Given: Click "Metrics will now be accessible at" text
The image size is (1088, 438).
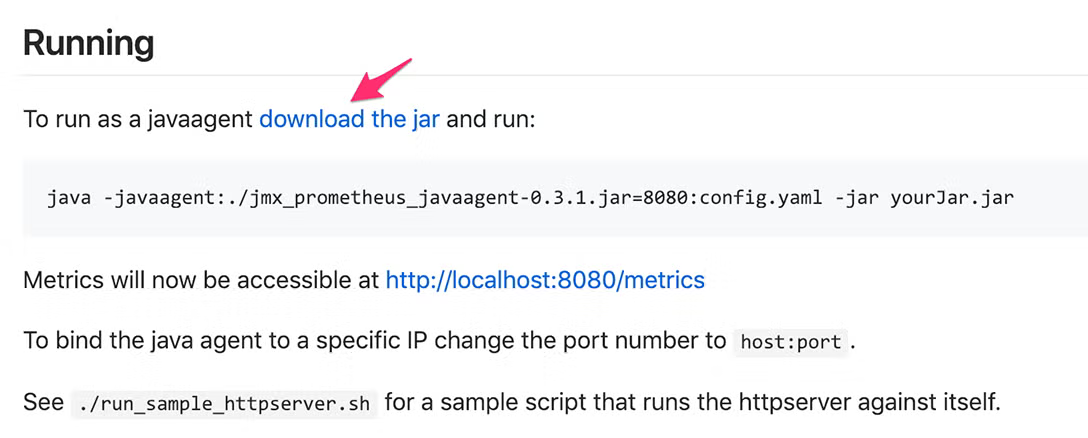Looking at the screenshot, I should click(201, 280).
